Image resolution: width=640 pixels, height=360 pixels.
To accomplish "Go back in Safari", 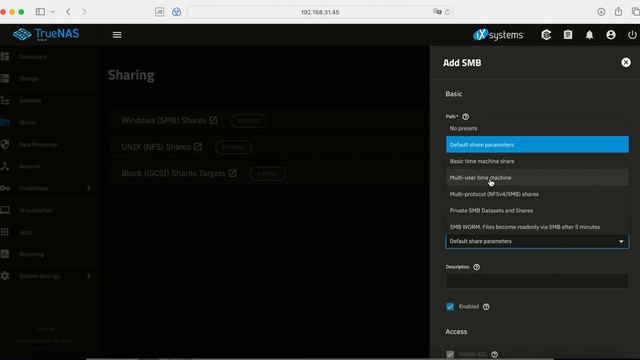I will pos(68,12).
